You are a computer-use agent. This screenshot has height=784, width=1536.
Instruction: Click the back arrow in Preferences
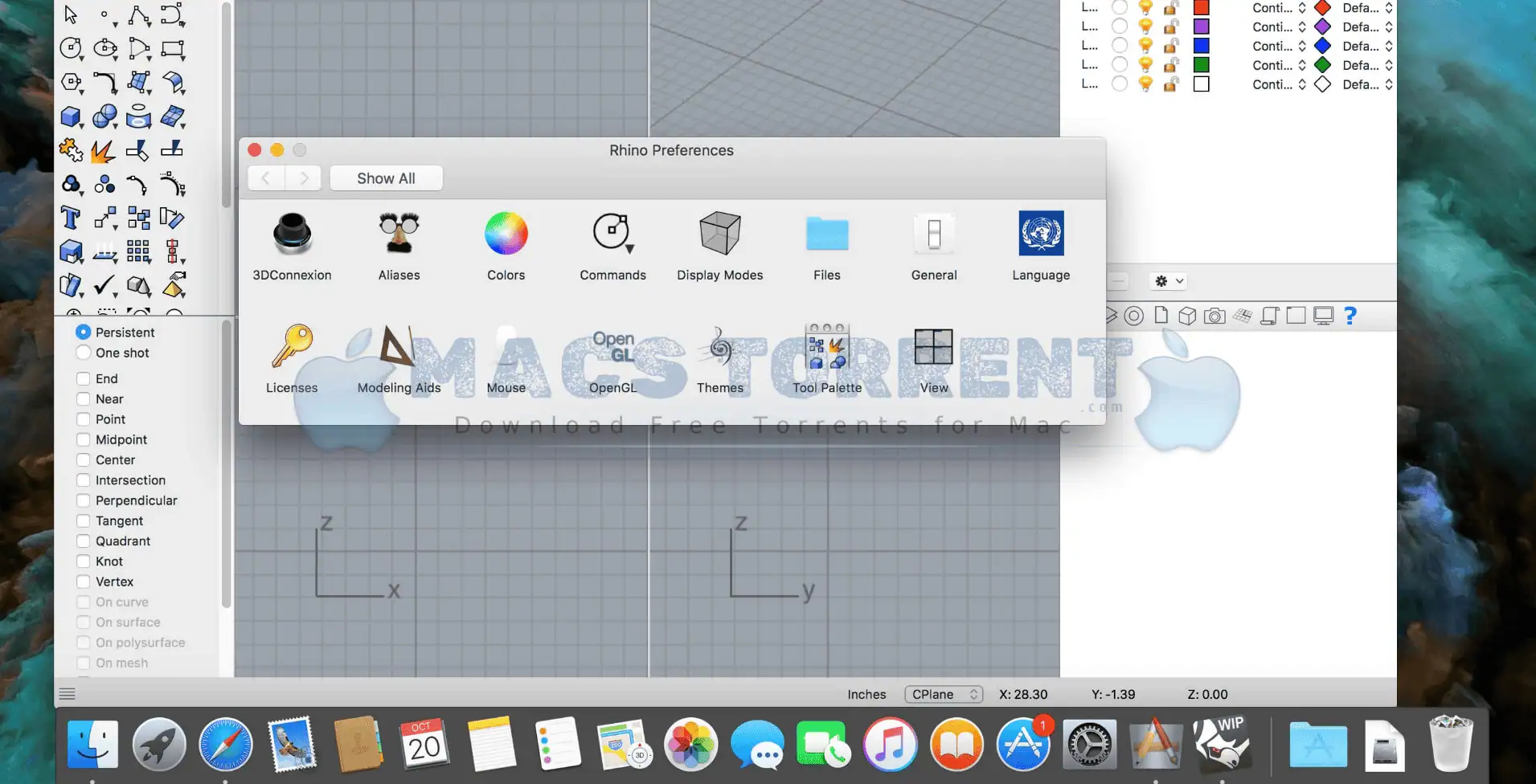point(266,178)
